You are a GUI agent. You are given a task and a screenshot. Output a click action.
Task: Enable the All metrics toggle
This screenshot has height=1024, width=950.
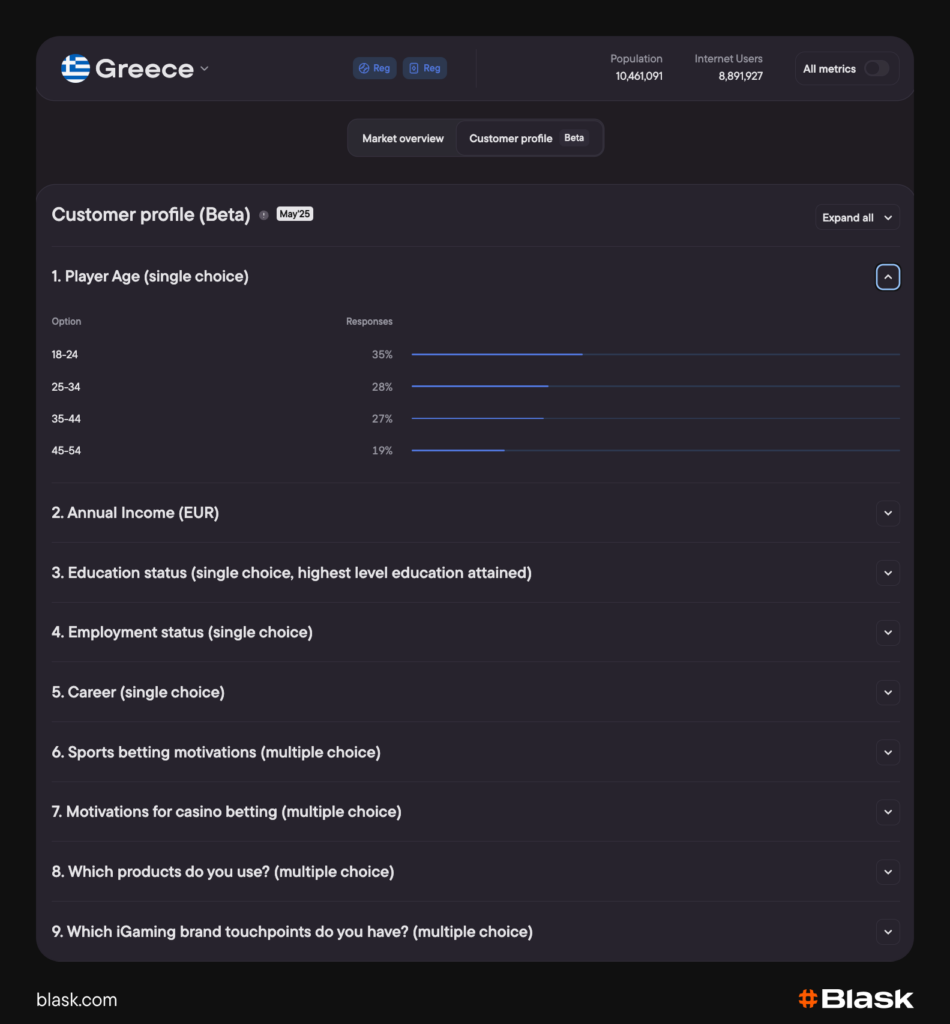tap(876, 68)
